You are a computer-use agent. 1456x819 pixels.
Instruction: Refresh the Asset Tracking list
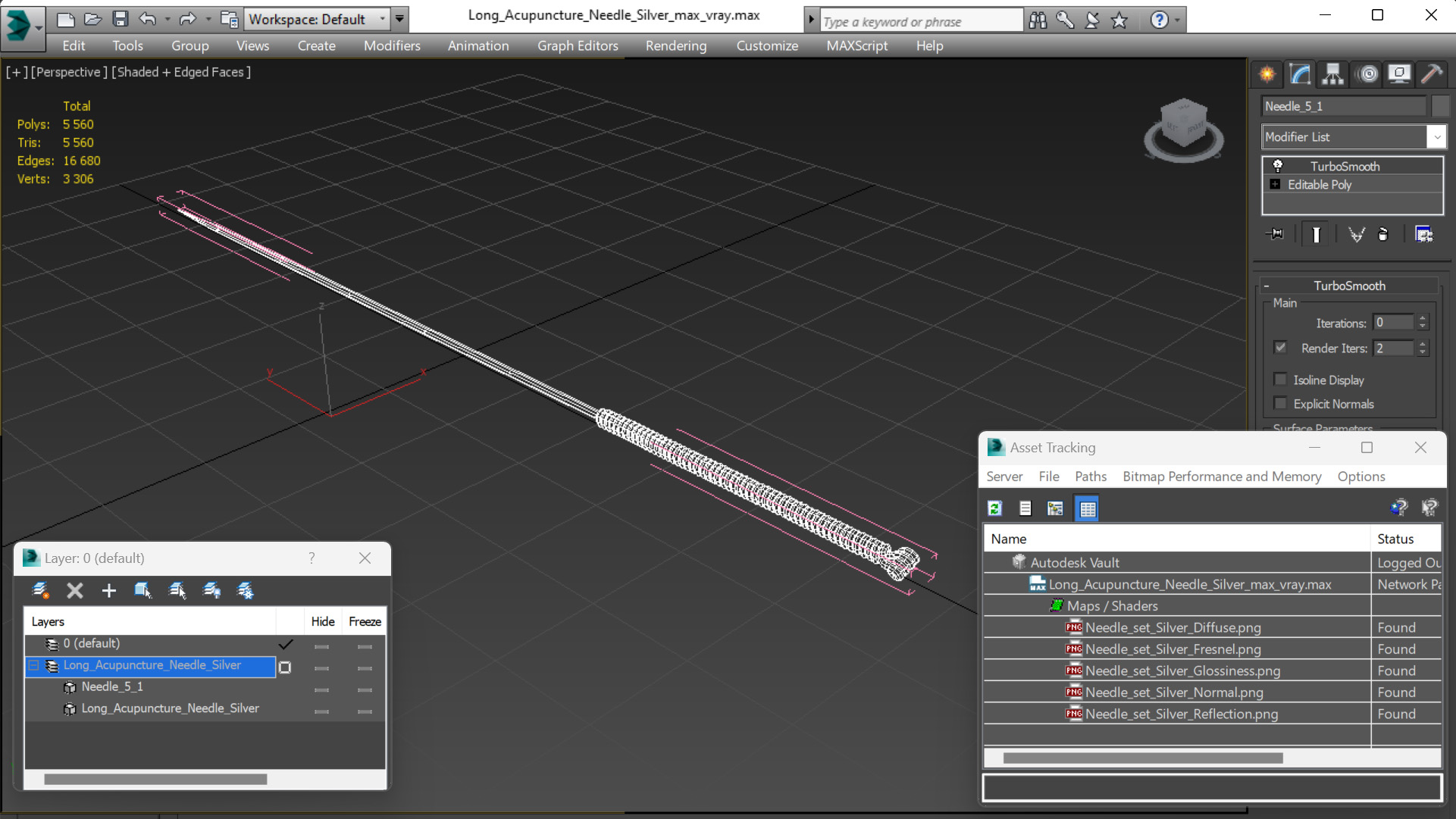[995, 508]
